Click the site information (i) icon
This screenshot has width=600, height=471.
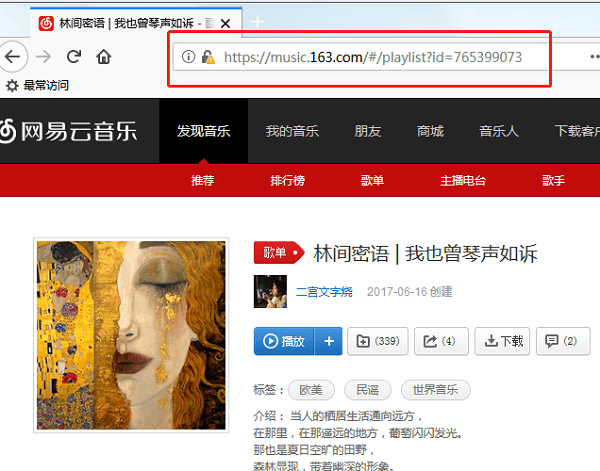pyautogui.click(x=188, y=57)
